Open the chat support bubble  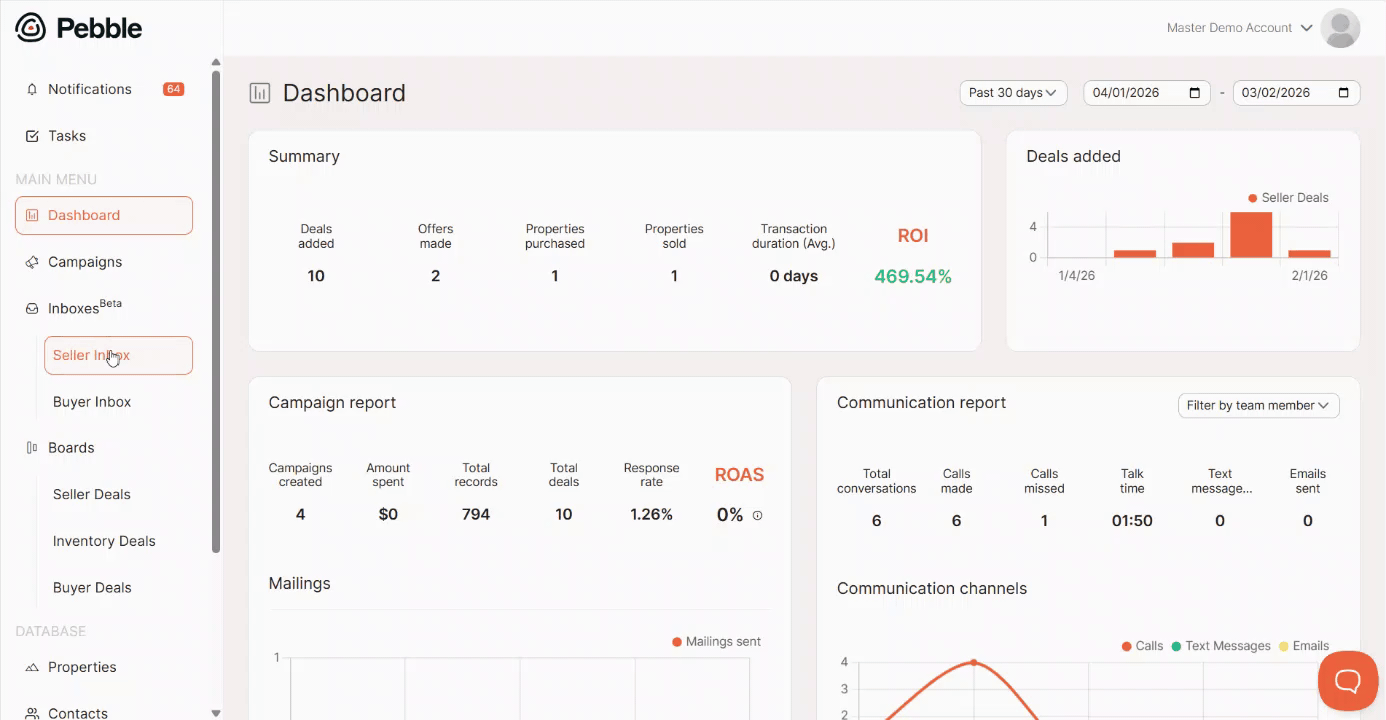(1347, 681)
